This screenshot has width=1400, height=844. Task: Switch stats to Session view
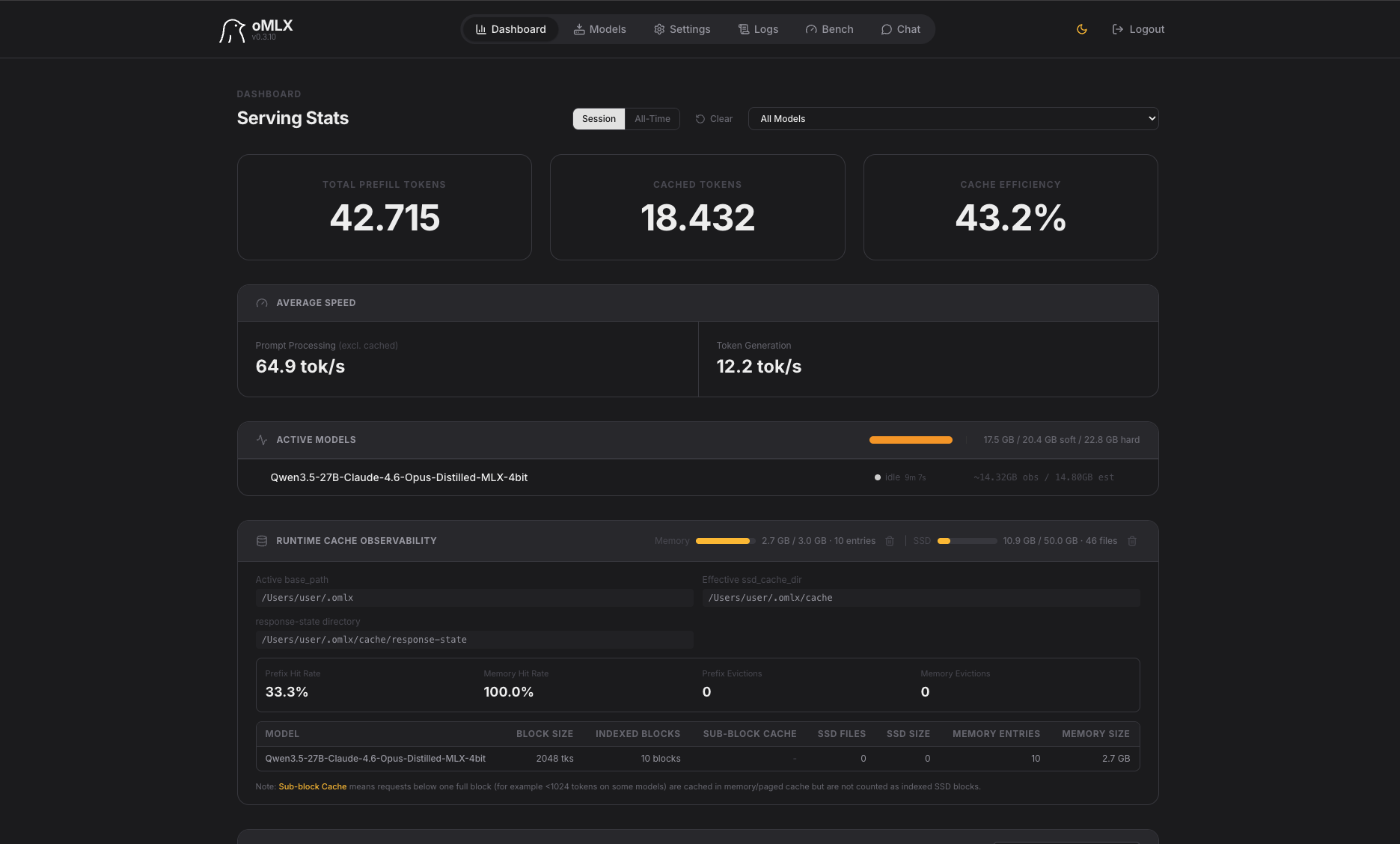coord(599,119)
